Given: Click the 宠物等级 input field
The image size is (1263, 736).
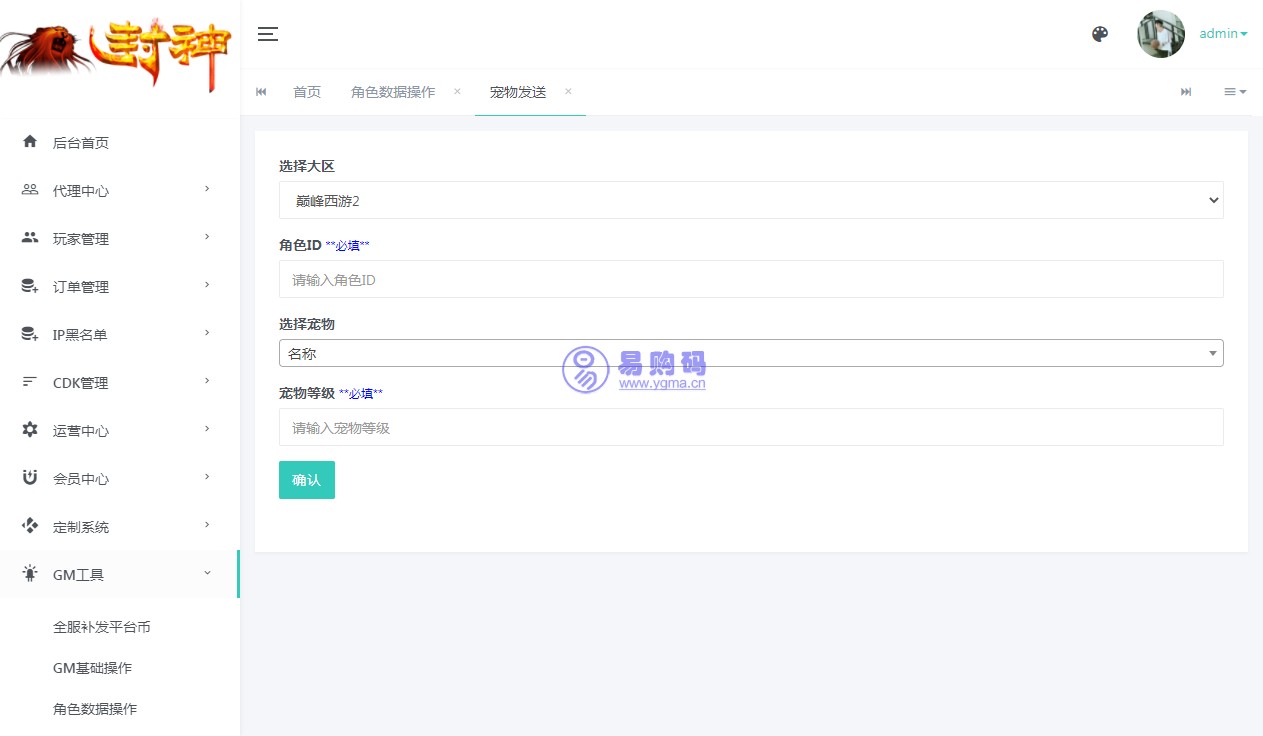Looking at the screenshot, I should point(750,428).
